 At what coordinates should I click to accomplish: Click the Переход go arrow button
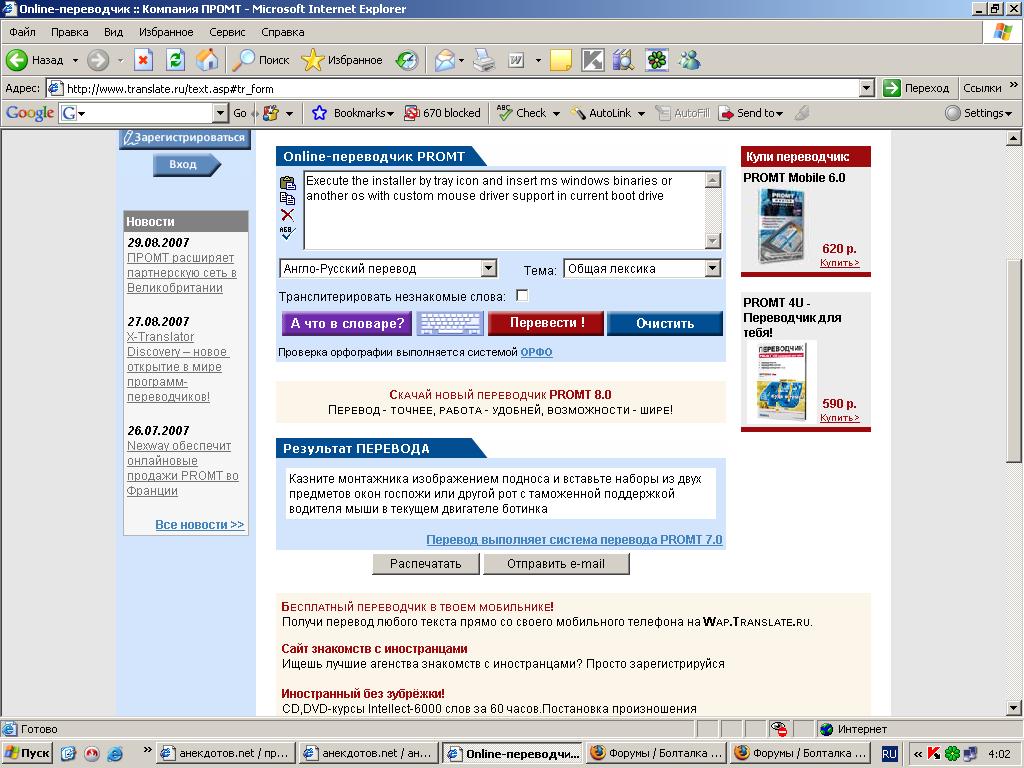point(916,88)
